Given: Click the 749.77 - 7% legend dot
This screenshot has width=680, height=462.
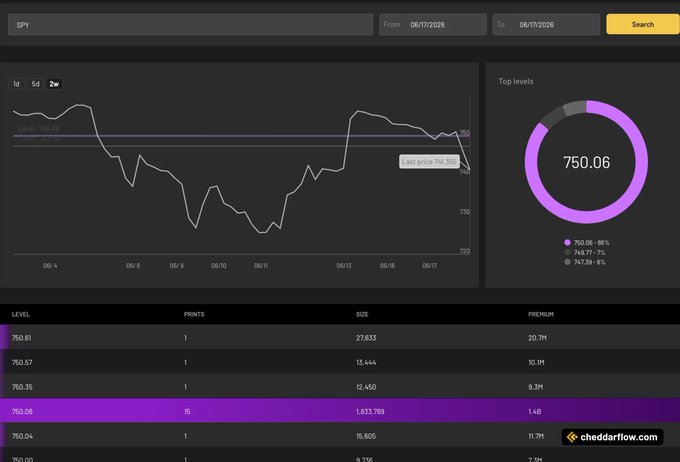Looking at the screenshot, I should pyautogui.click(x=567, y=252).
